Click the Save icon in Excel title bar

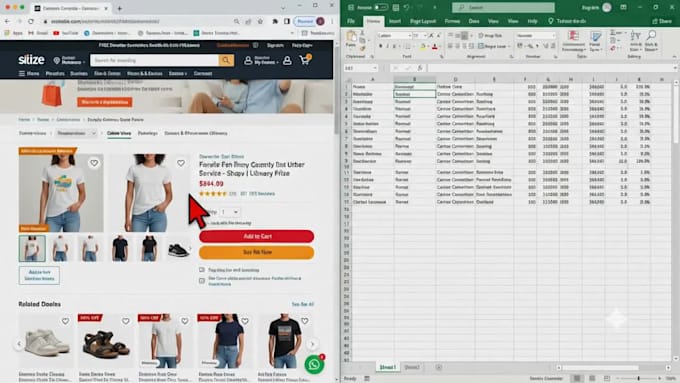(x=396, y=7)
